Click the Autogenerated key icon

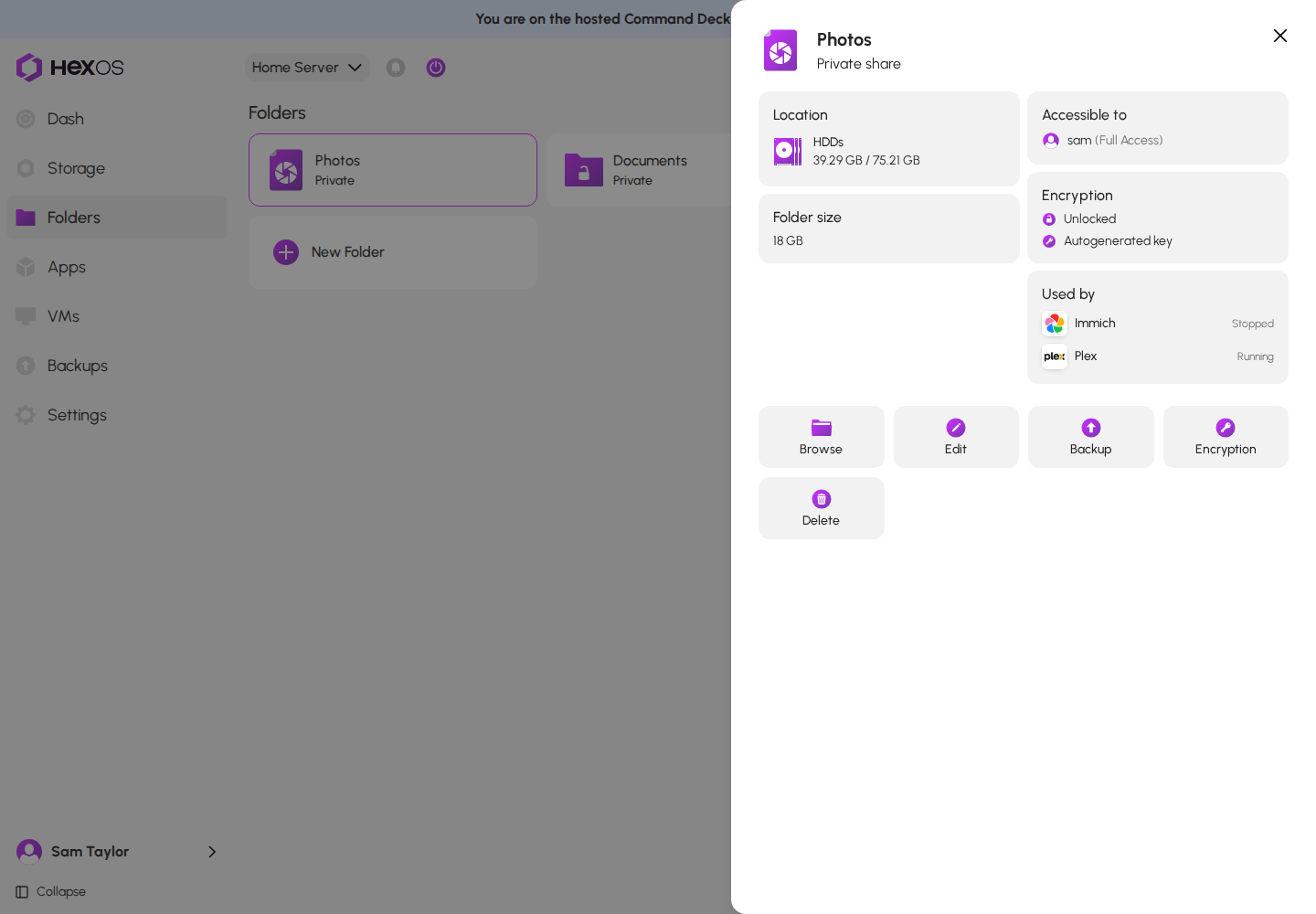[1049, 241]
